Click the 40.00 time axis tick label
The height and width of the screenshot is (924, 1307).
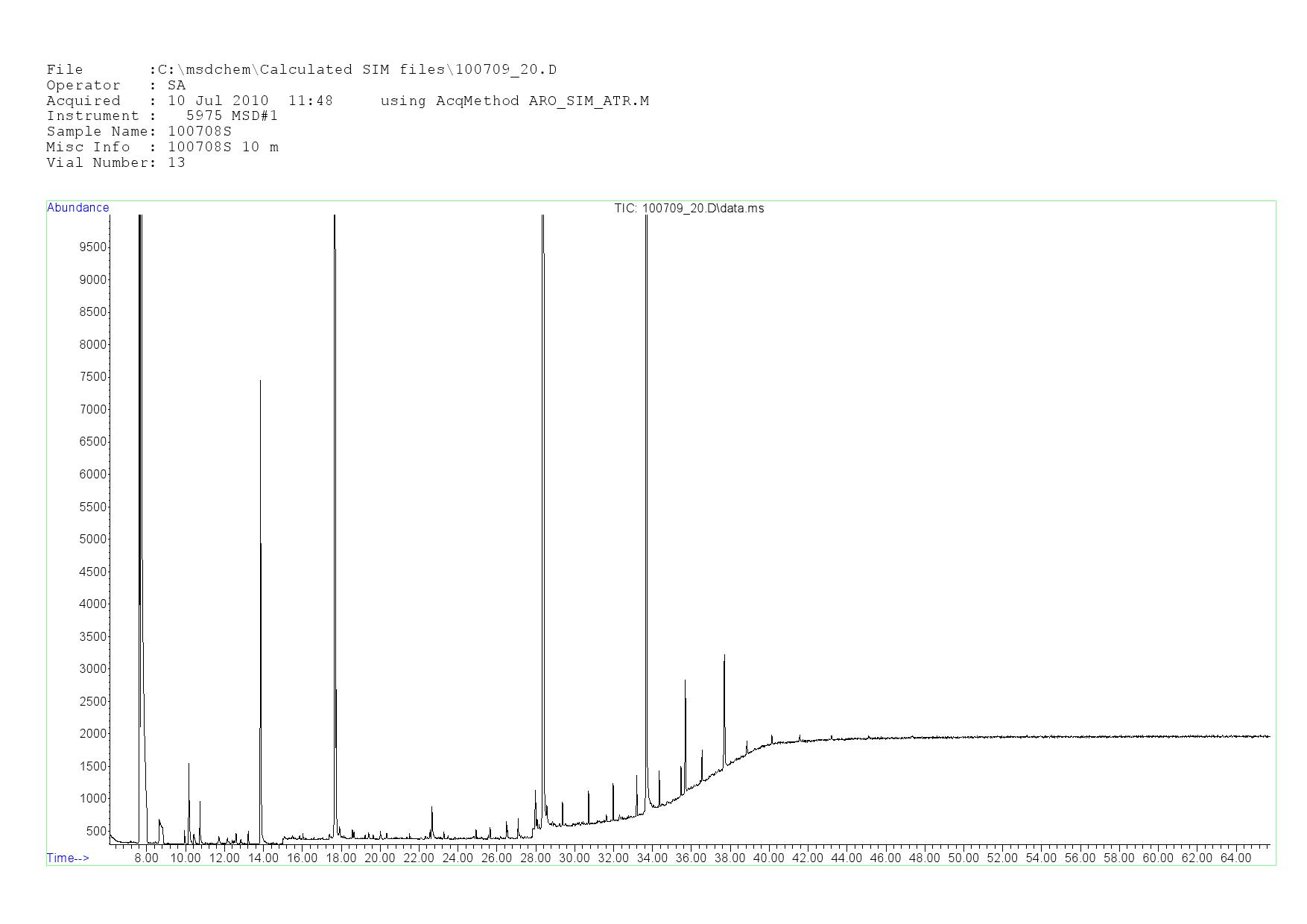pos(768,858)
